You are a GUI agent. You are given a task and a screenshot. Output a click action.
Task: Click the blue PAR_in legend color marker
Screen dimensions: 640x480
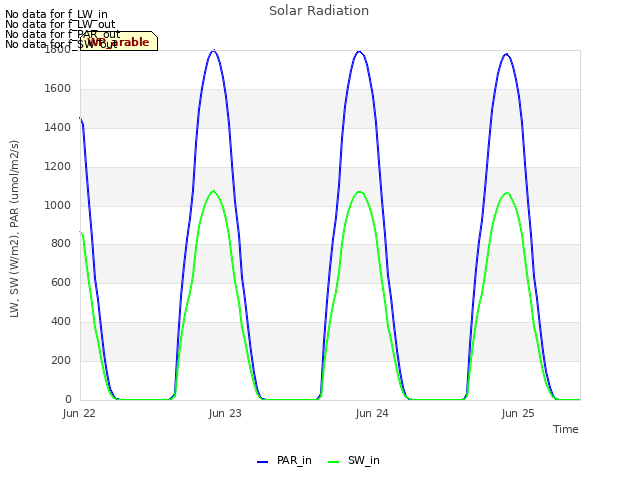click(262, 462)
